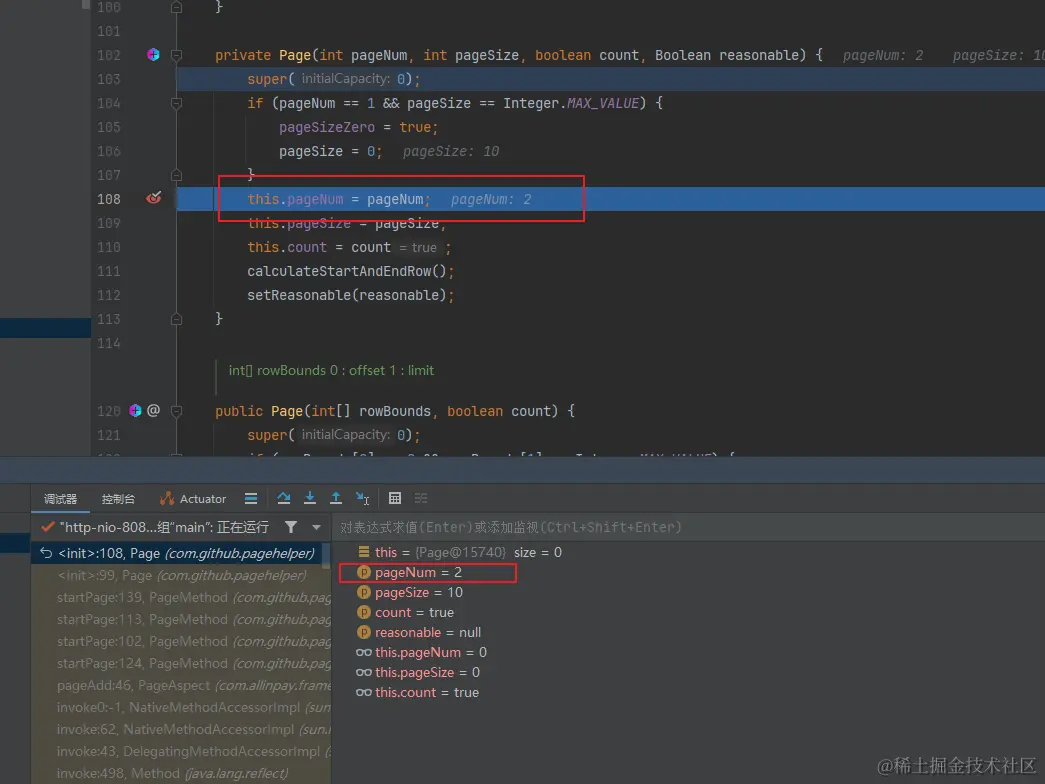
Task: Select the invoke:498, Method frame
Action: [x=180, y=773]
